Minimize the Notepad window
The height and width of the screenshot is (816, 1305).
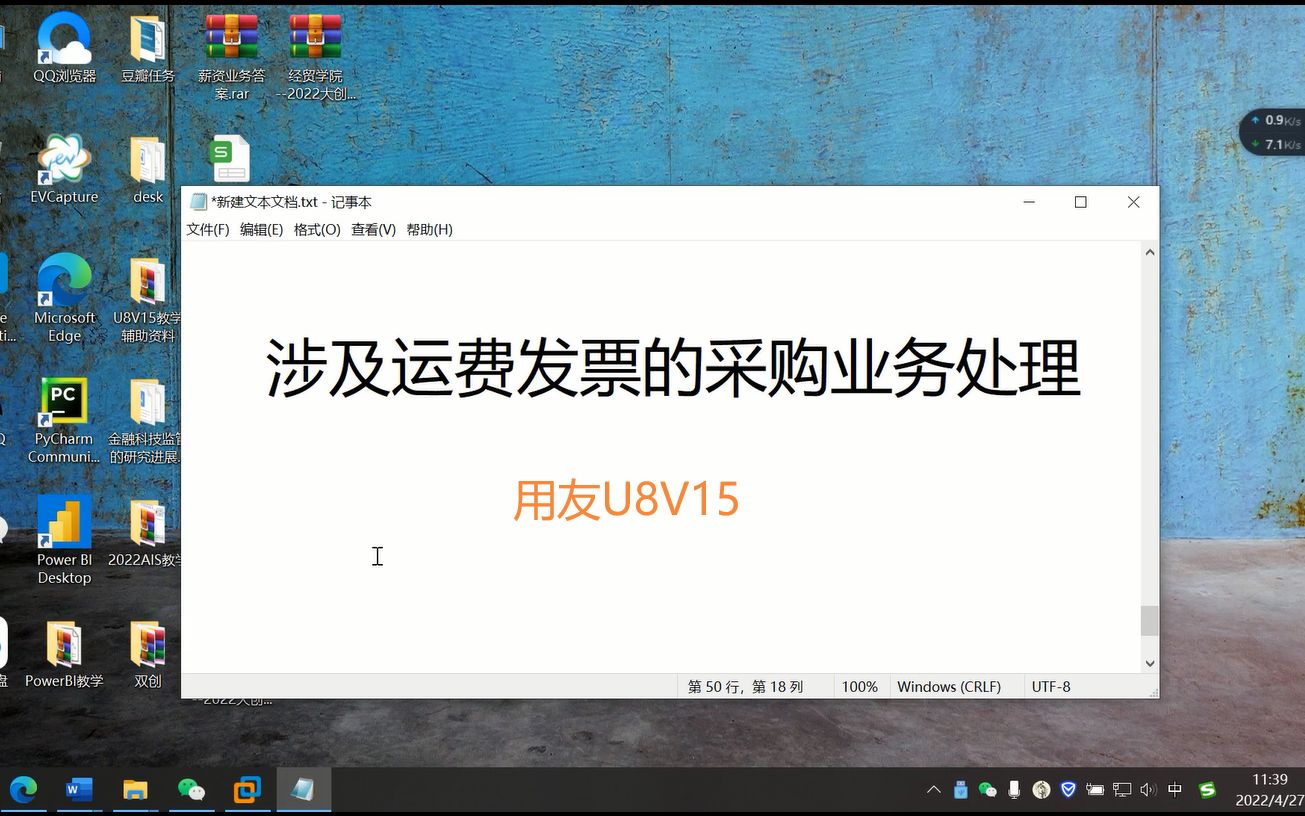point(1028,202)
